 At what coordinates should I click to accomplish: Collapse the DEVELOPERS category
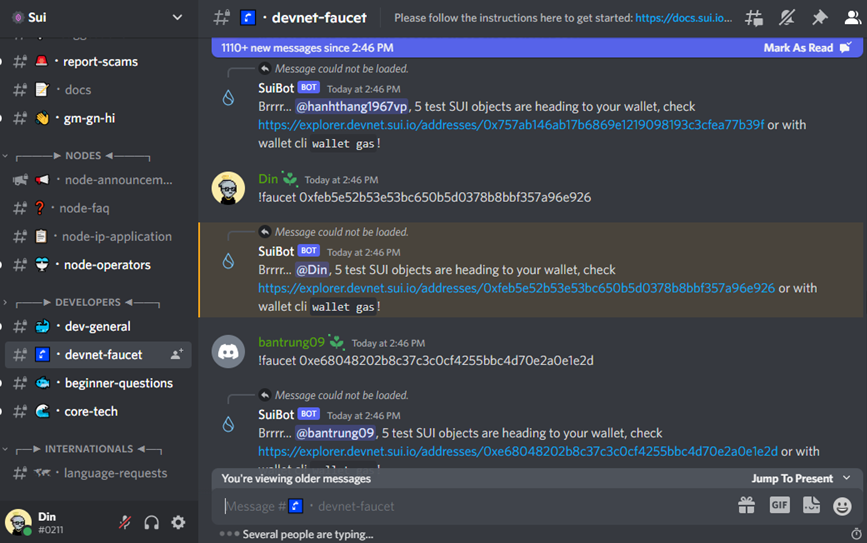(x=87, y=302)
